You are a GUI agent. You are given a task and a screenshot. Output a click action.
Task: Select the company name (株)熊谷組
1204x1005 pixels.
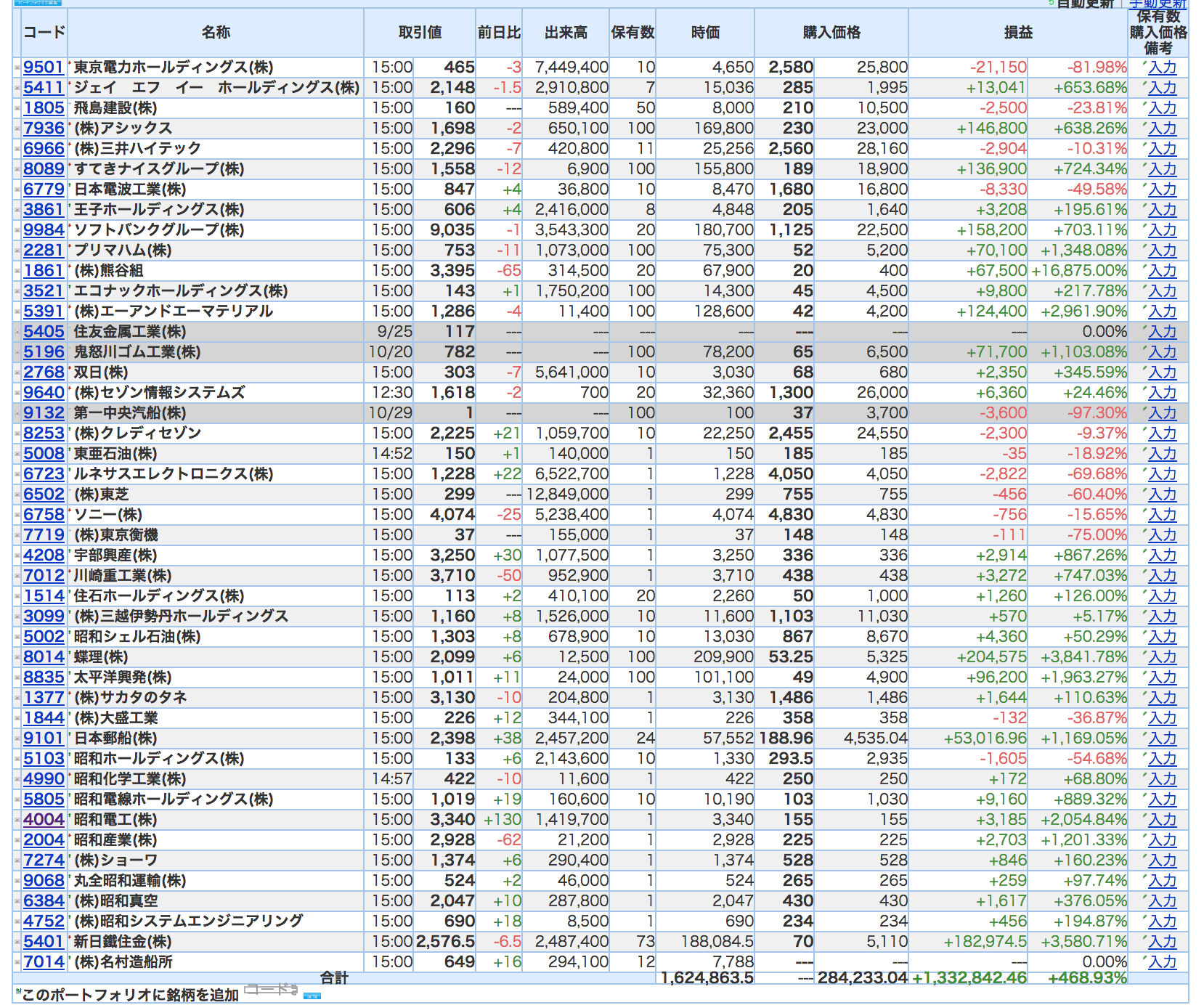tap(109, 271)
